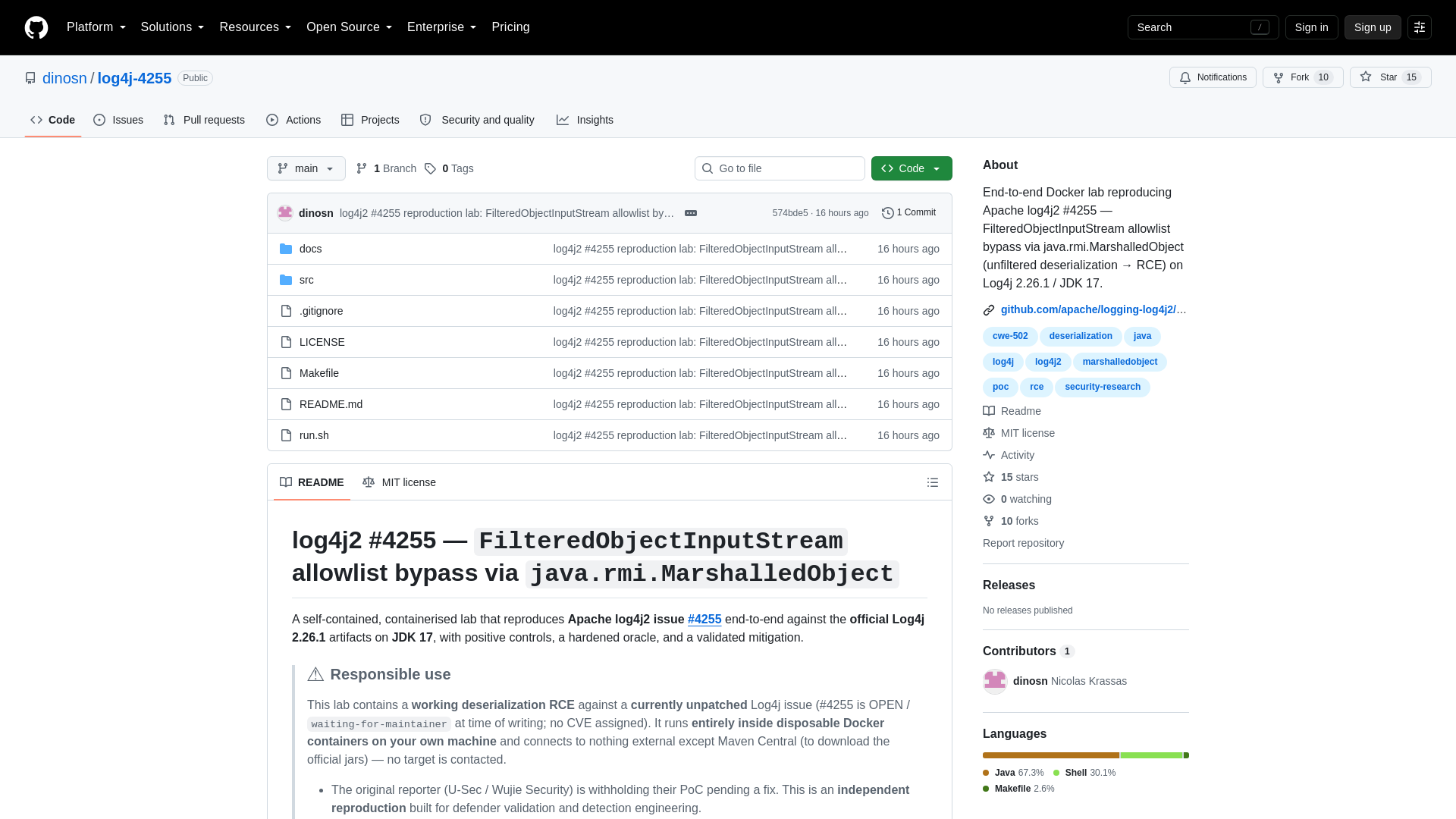Click dinosn avatar in commit row
1456x819 pixels.
285,213
